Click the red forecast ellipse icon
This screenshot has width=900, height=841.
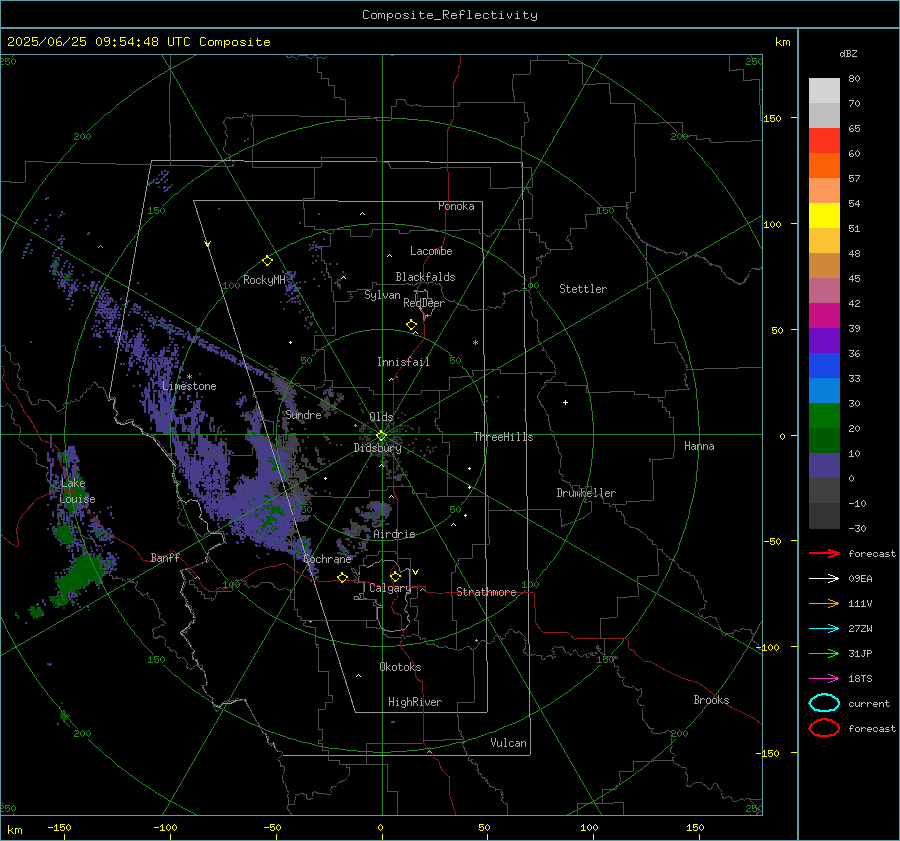coord(824,728)
